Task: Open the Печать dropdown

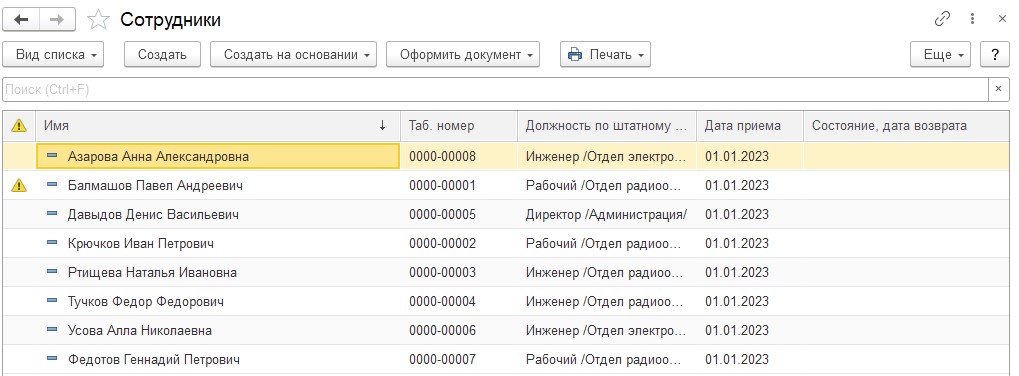Action: pos(605,55)
